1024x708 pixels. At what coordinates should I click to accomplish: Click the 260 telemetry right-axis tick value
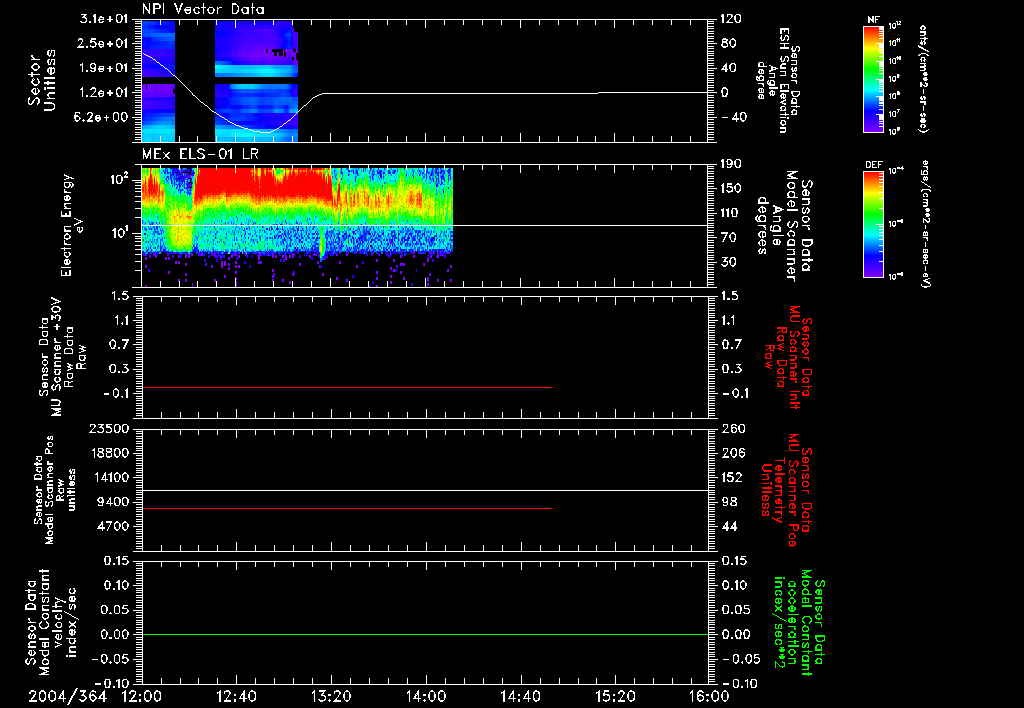[x=733, y=428]
